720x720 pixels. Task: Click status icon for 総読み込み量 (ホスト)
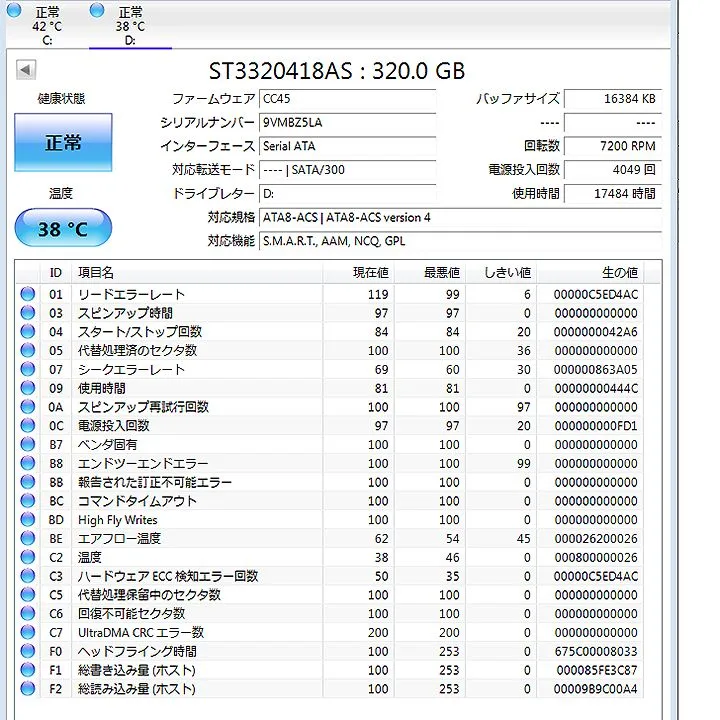[x=27, y=689]
